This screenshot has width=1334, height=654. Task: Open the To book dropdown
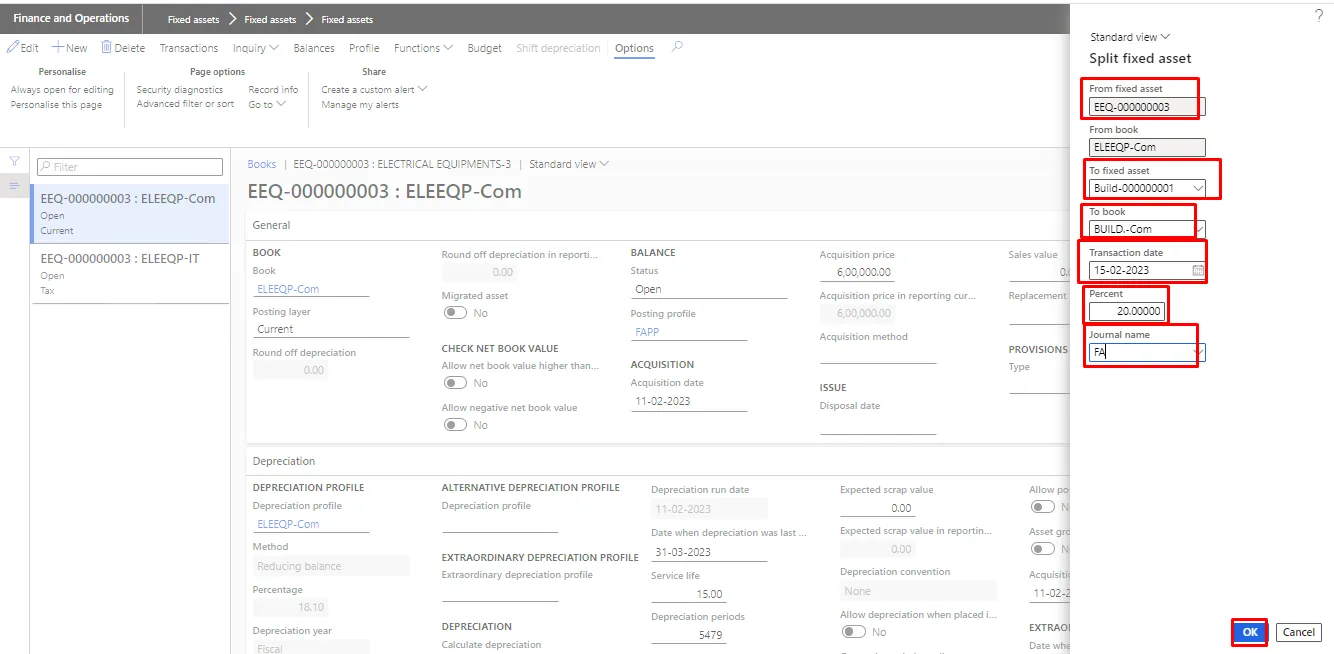click(1200, 229)
